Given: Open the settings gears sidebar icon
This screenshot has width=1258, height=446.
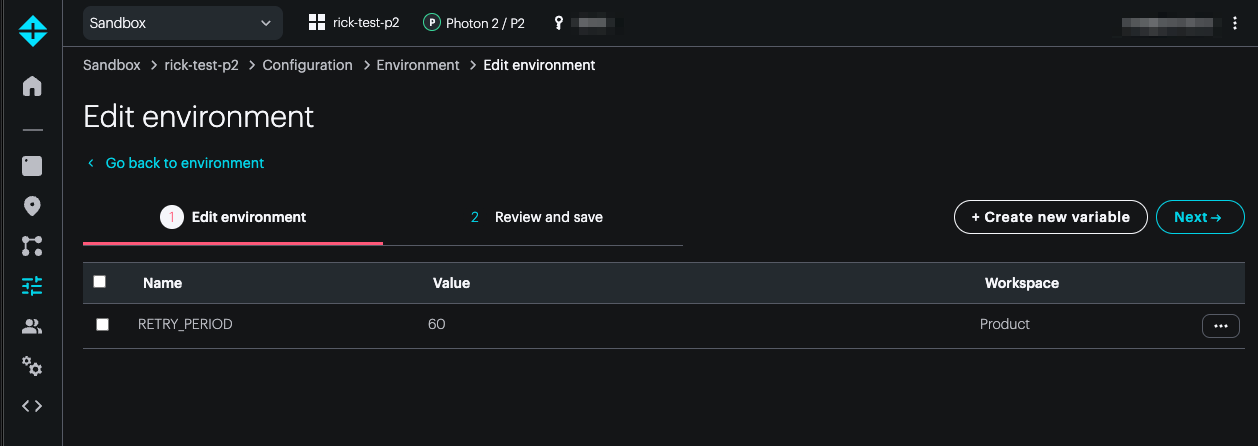Looking at the screenshot, I should [32, 366].
